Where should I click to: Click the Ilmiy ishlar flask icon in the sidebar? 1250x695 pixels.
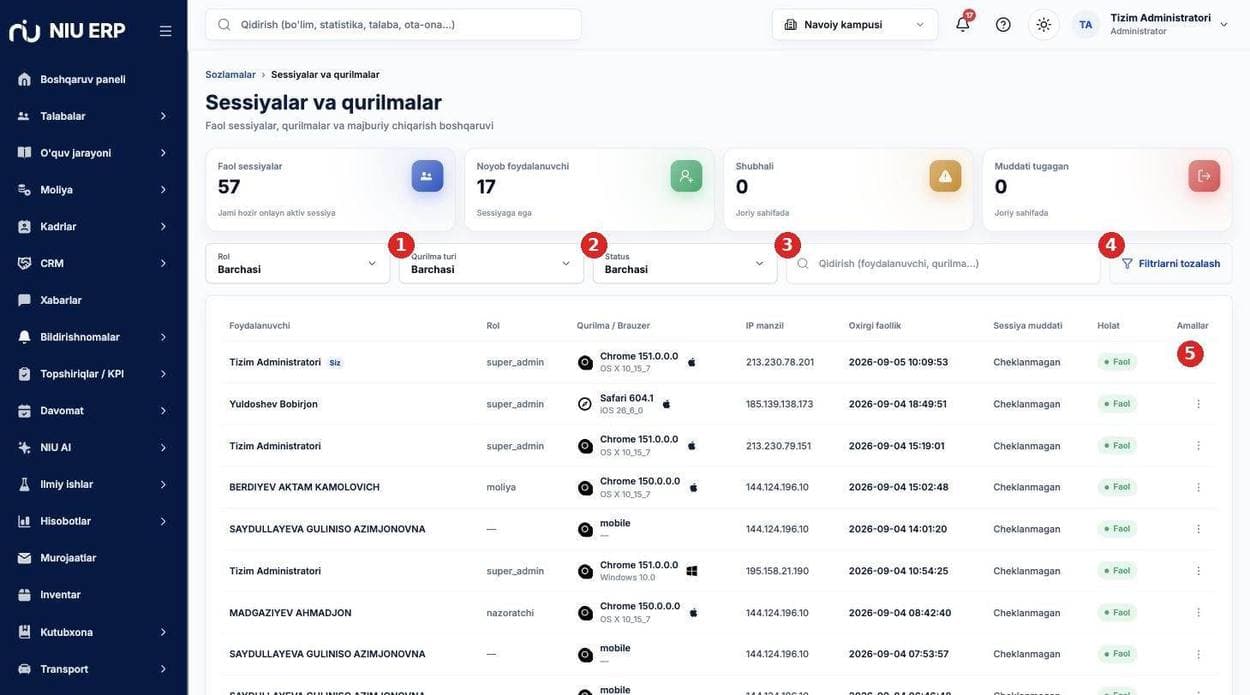pos(24,484)
